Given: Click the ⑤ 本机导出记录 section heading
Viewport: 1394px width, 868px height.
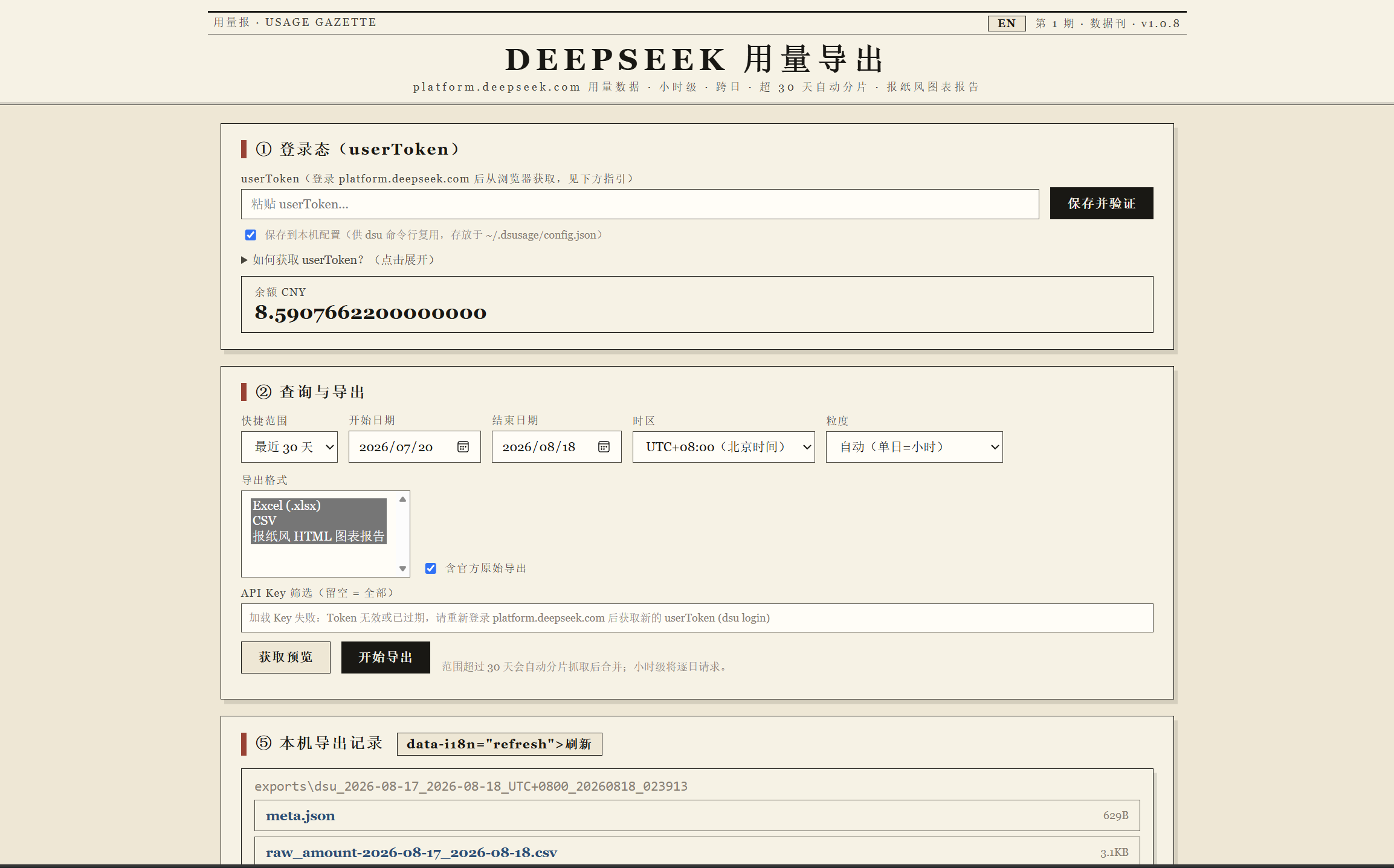Looking at the screenshot, I should point(319,743).
